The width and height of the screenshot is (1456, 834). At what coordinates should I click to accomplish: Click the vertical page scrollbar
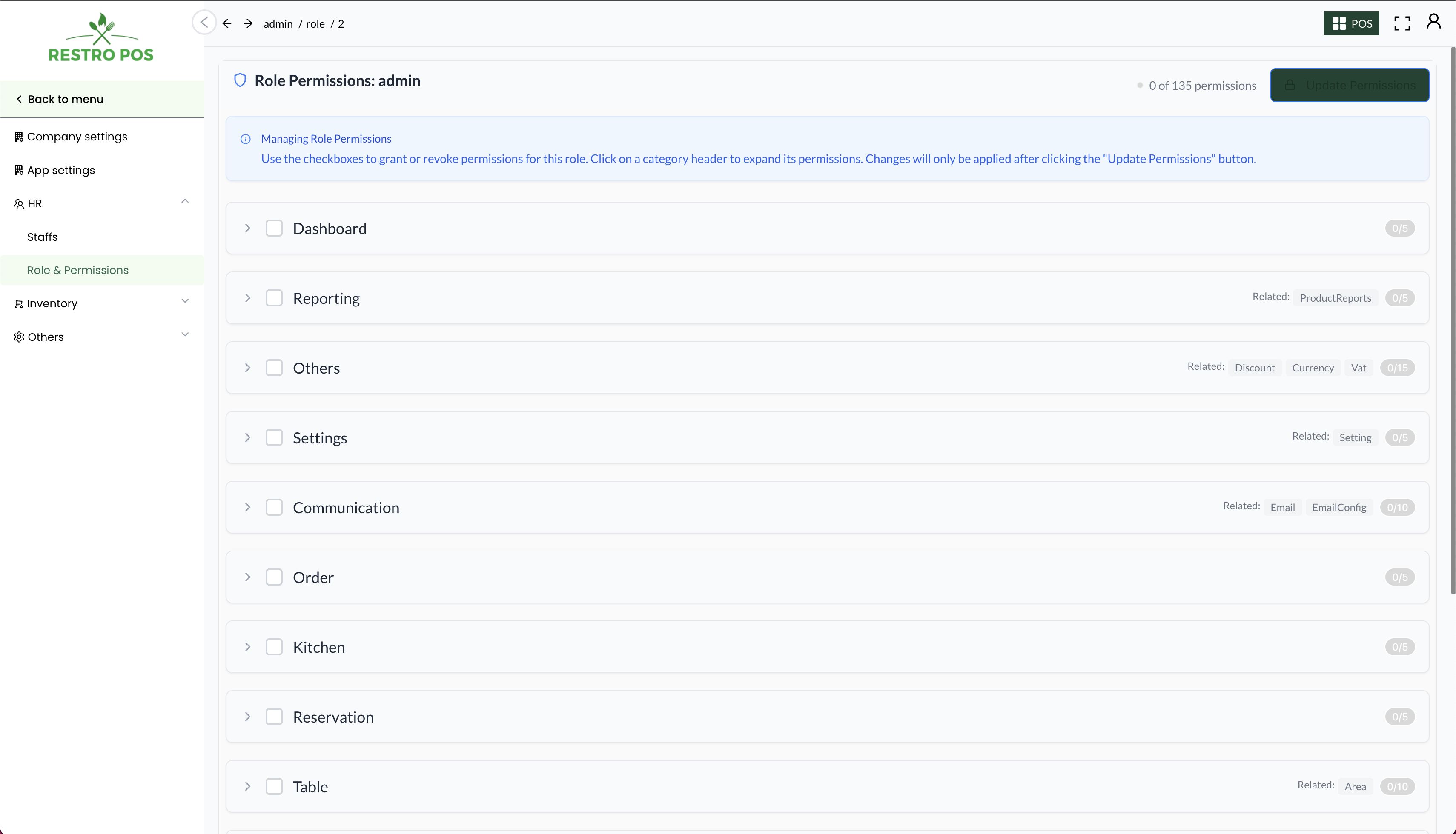coord(1452,321)
